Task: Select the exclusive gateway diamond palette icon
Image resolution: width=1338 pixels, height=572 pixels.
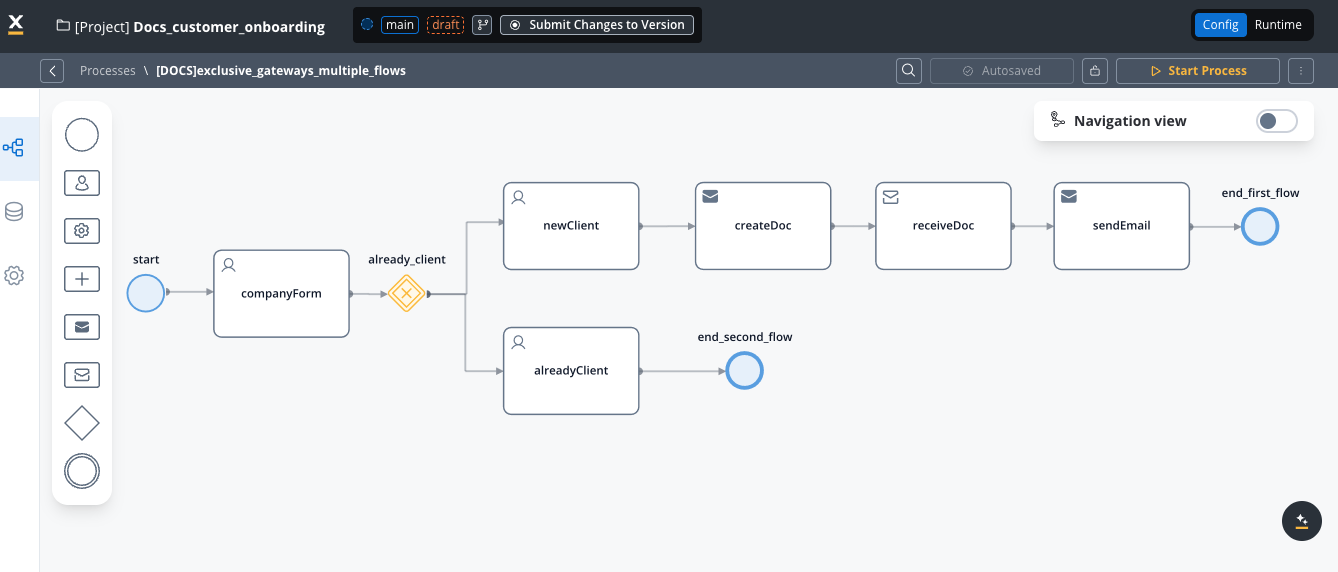Action: (x=82, y=423)
